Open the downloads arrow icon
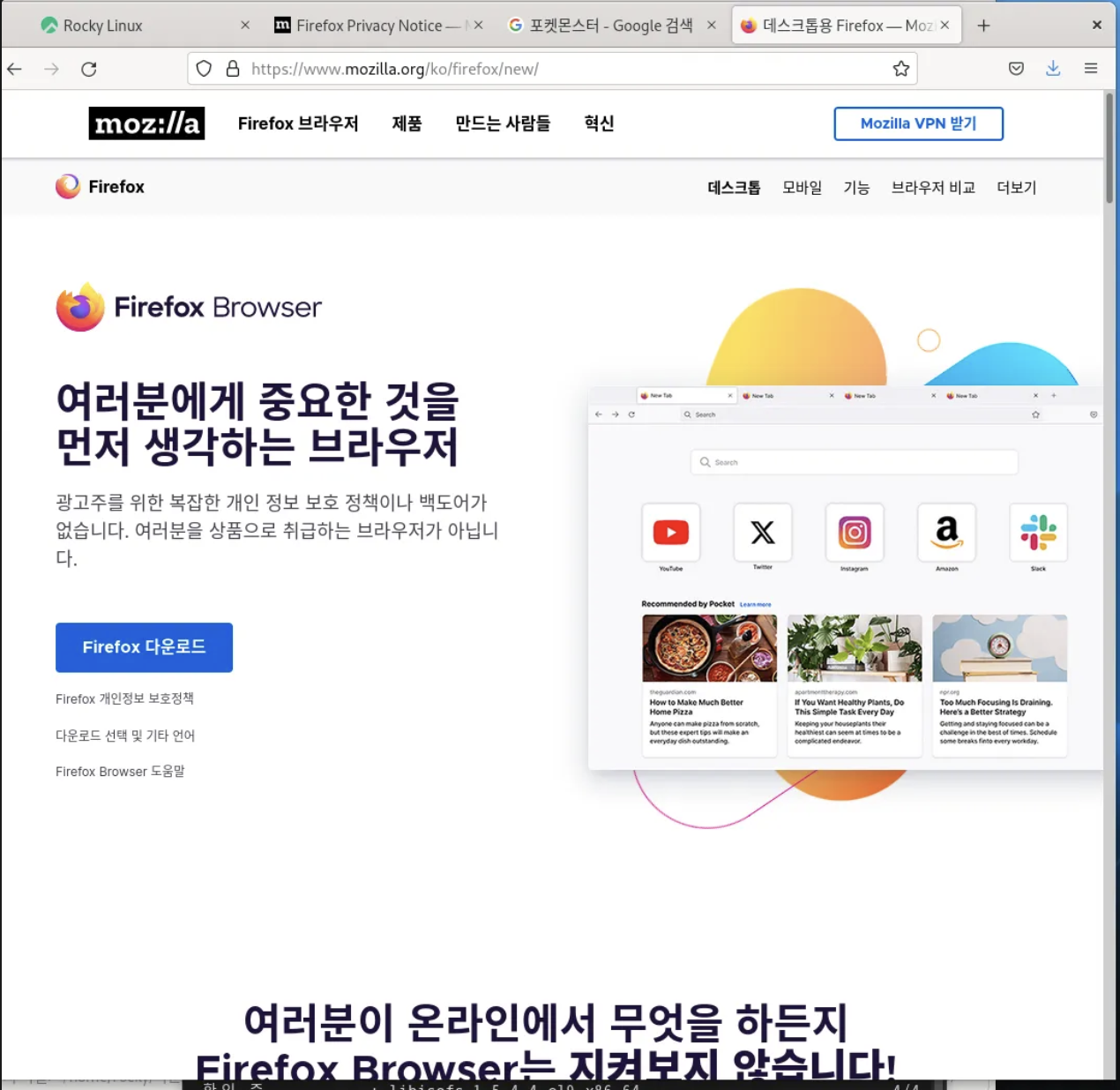The image size is (1120, 1090). (x=1053, y=69)
